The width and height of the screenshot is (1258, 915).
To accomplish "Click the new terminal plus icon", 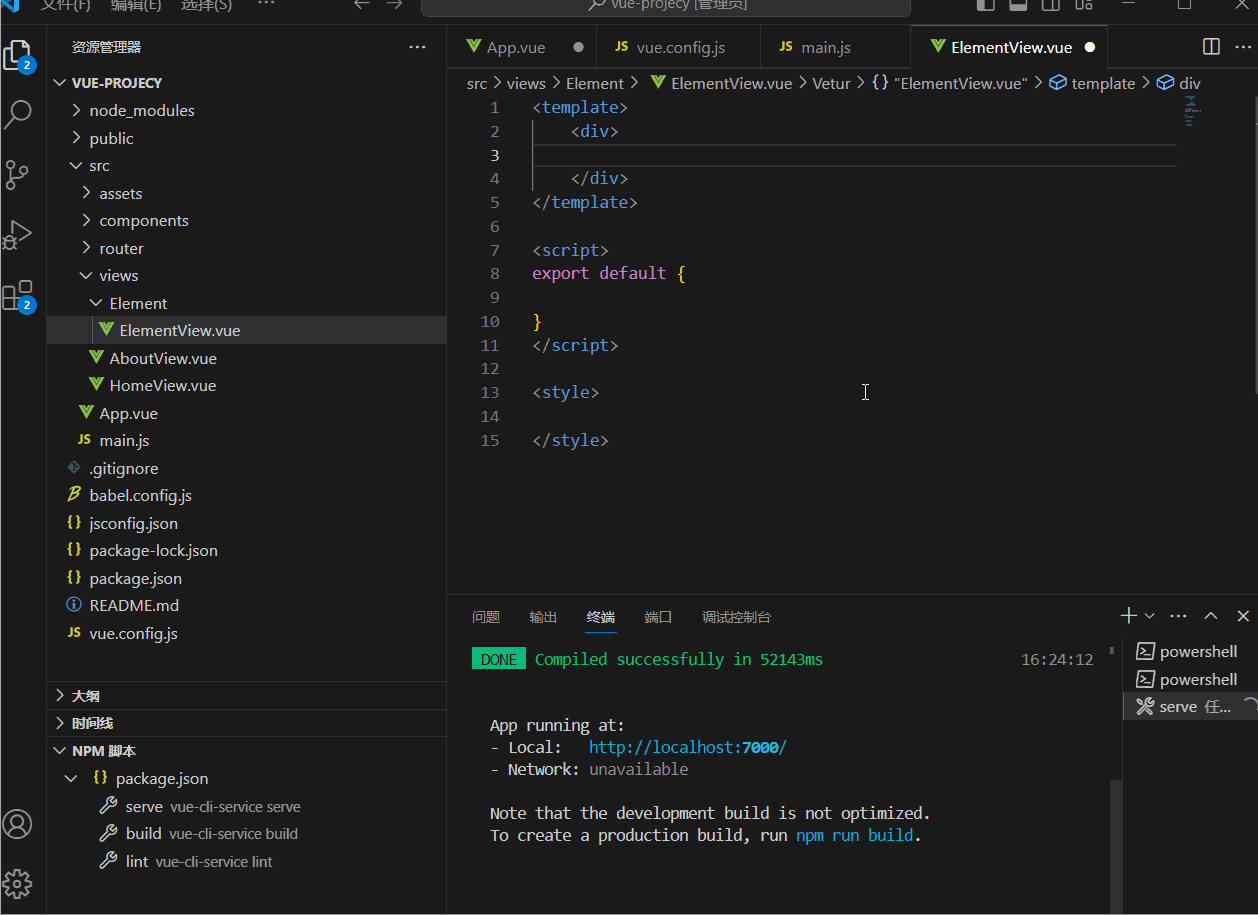I will pos(1128,616).
